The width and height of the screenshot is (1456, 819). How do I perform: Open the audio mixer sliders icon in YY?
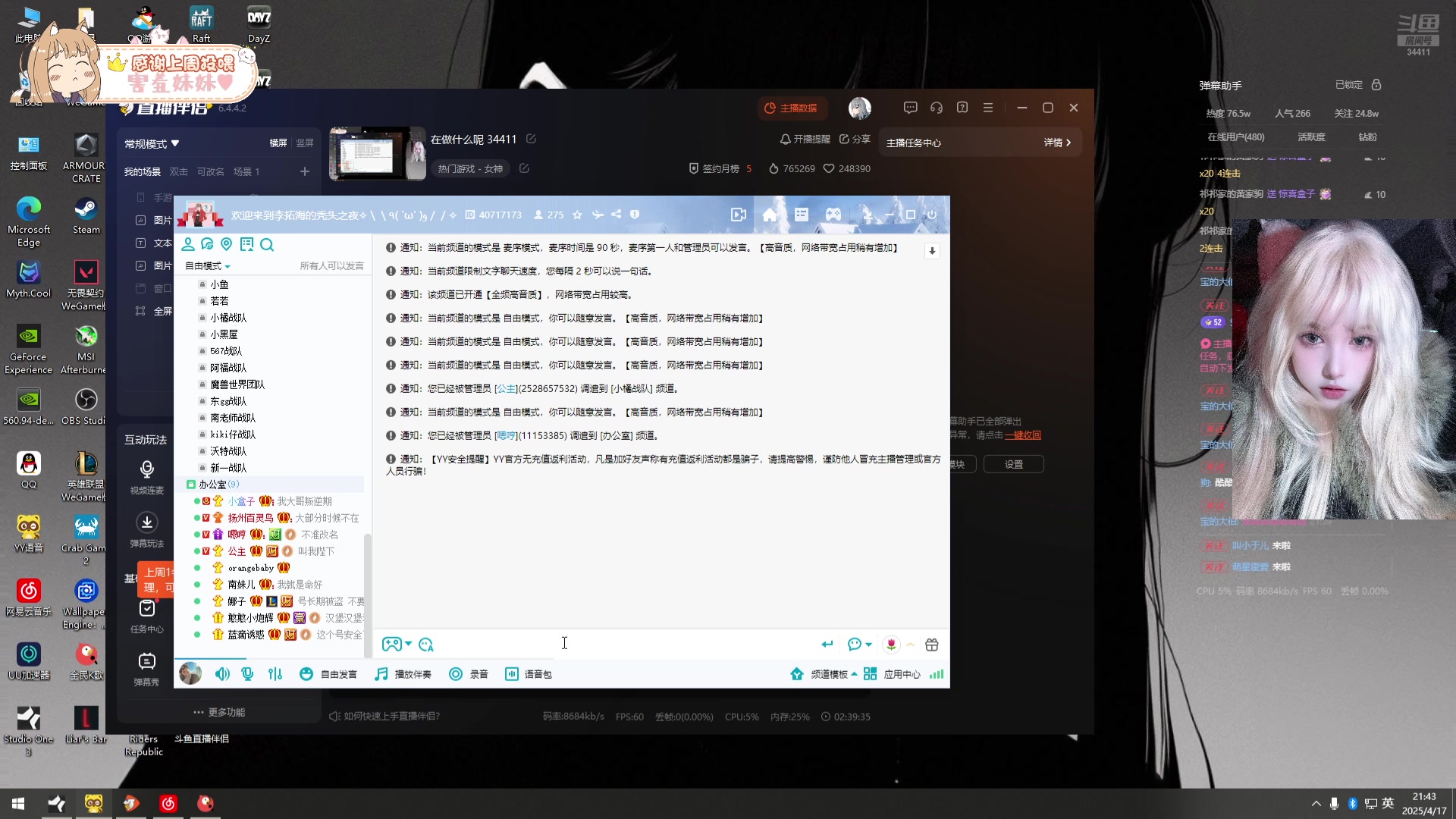pos(275,674)
